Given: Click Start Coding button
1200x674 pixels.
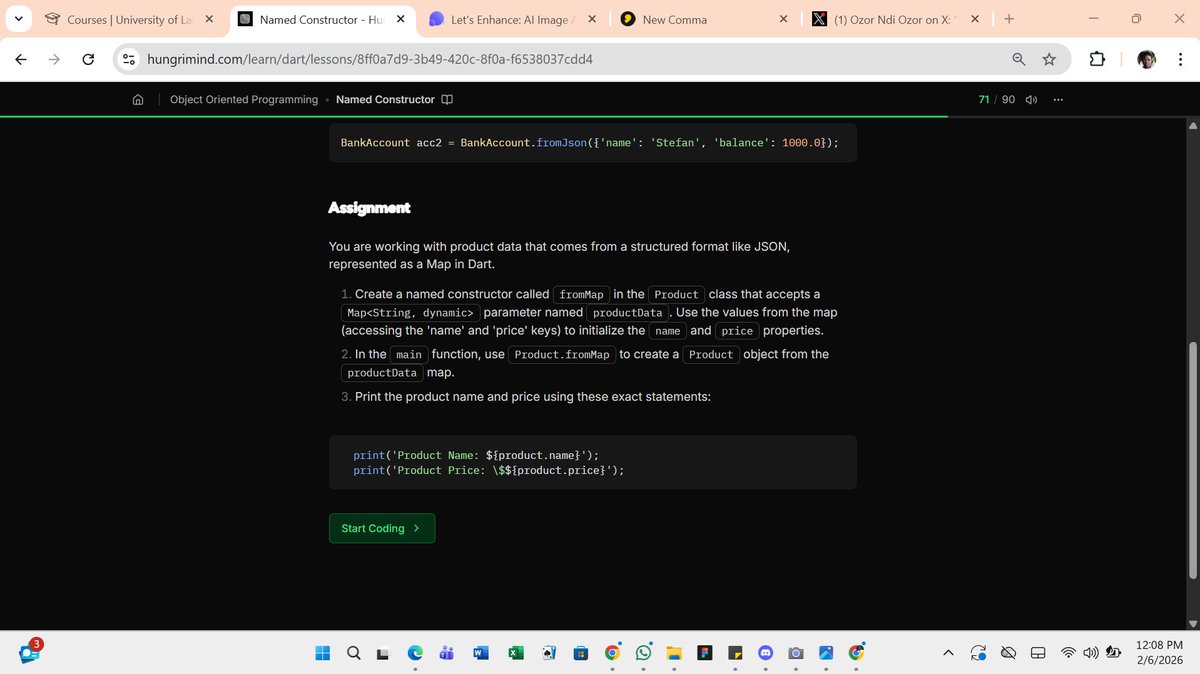Looking at the screenshot, I should [381, 528].
